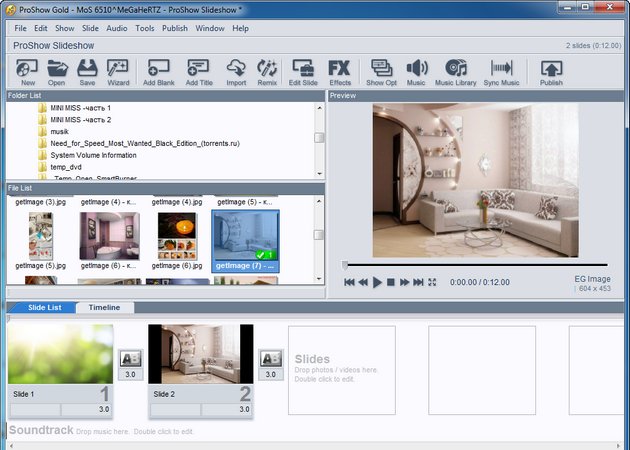Click the preview seek bar slider

pyautogui.click(x=345, y=266)
